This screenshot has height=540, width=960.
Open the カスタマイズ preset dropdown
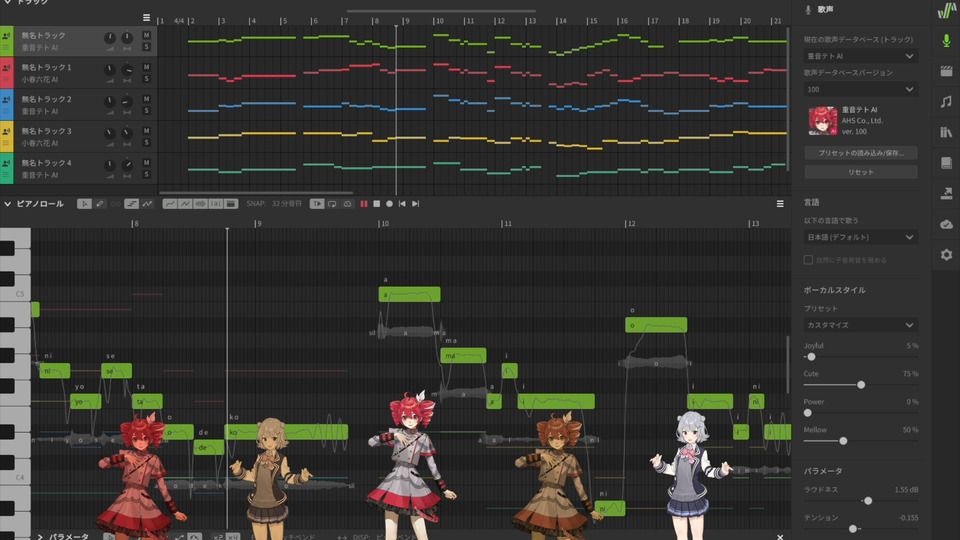tap(860, 325)
